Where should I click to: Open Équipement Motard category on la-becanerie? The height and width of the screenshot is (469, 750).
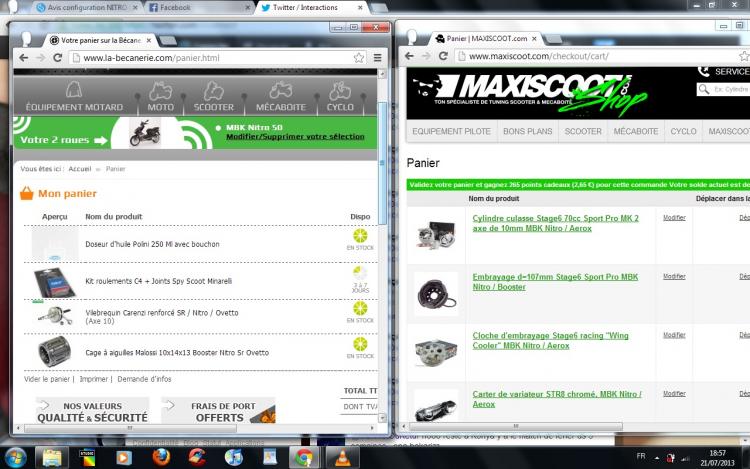click(74, 96)
